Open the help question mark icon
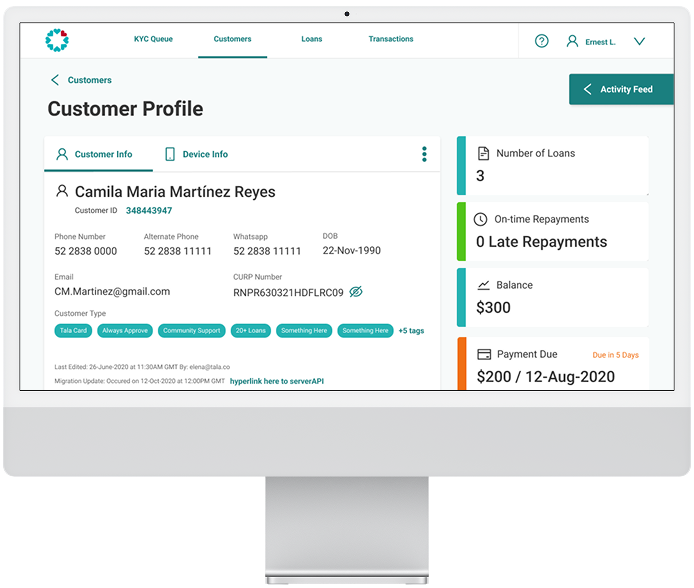The image size is (694, 588). click(541, 41)
